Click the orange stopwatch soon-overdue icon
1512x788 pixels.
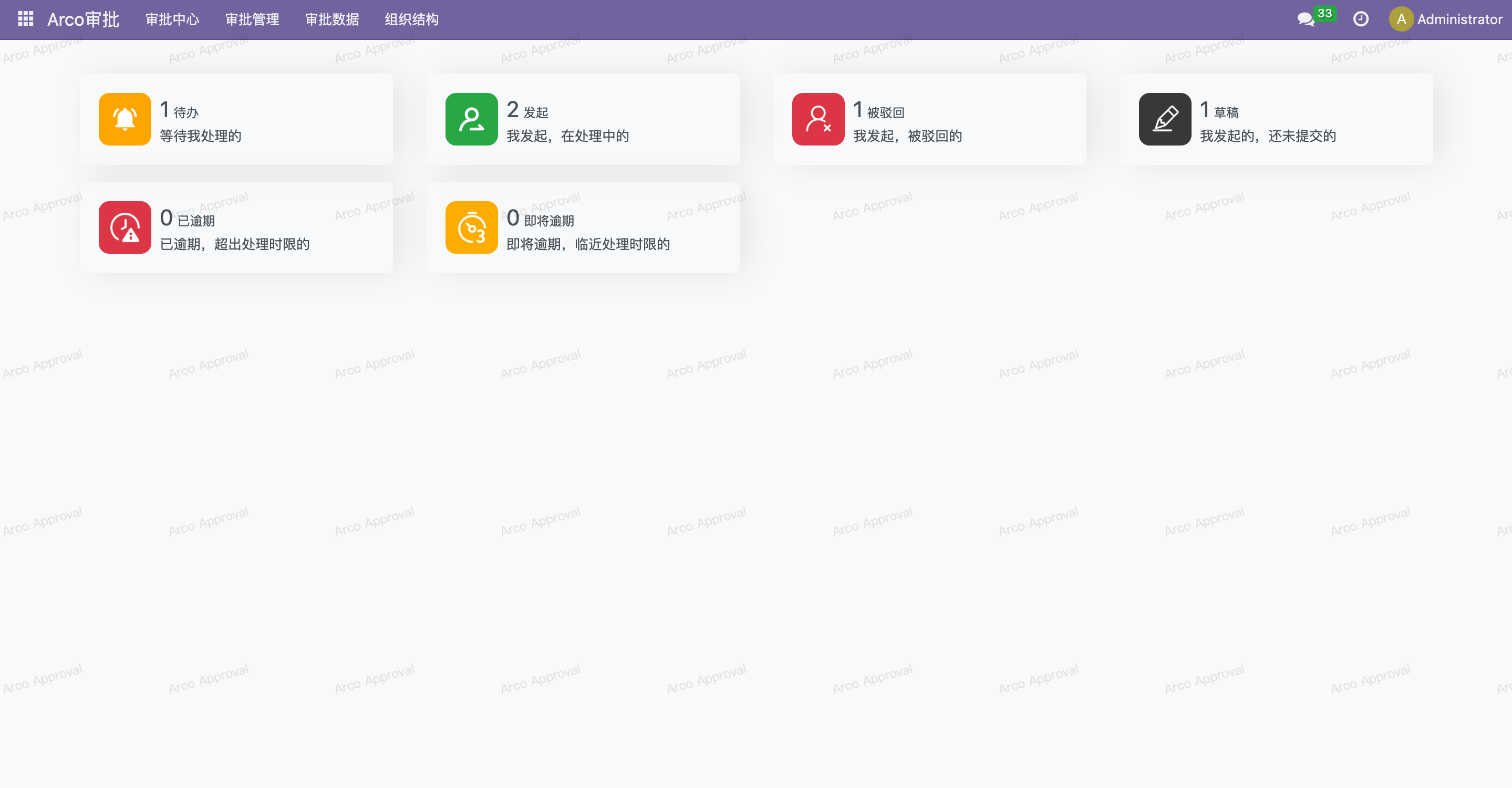pos(471,227)
